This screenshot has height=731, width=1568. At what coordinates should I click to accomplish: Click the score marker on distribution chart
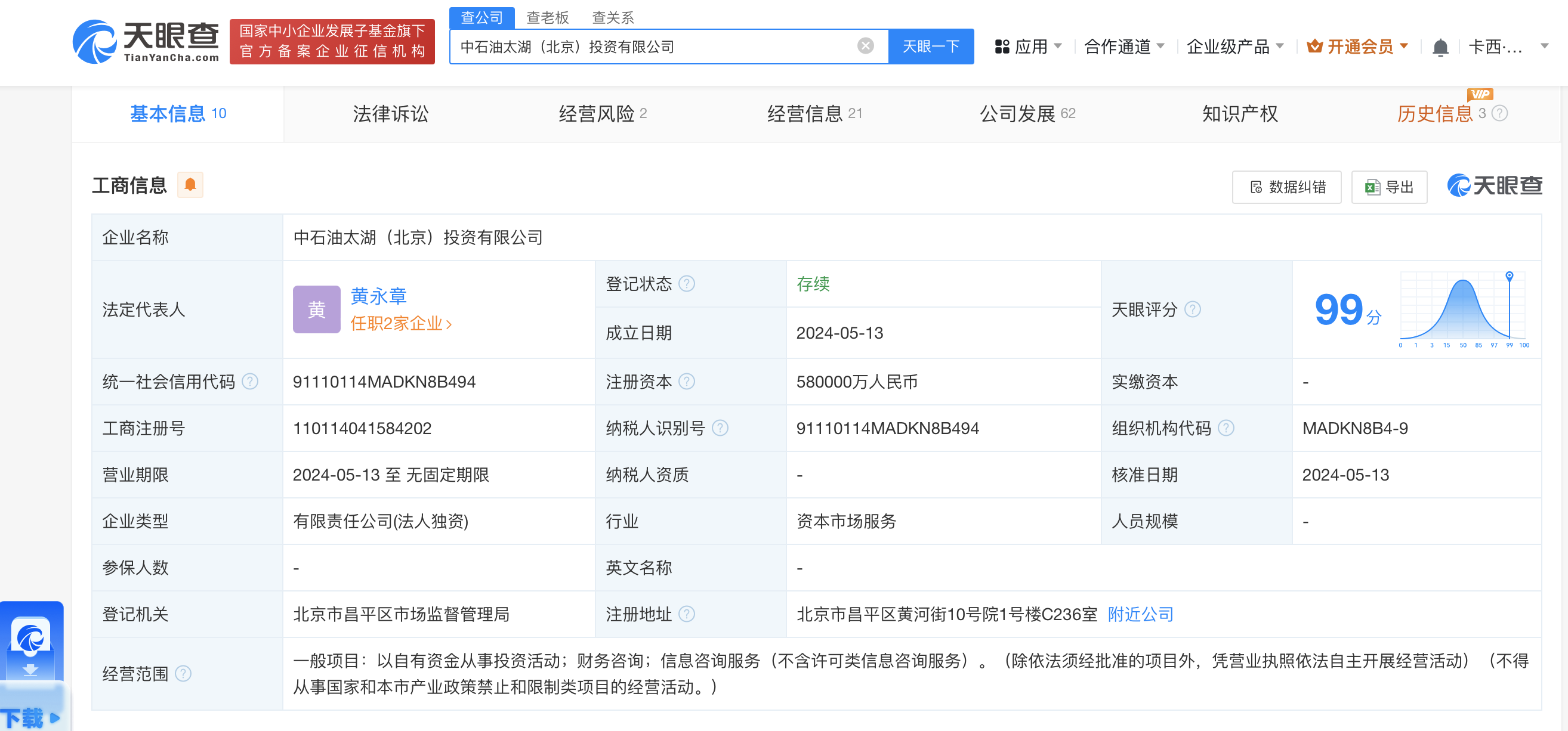(x=1509, y=276)
